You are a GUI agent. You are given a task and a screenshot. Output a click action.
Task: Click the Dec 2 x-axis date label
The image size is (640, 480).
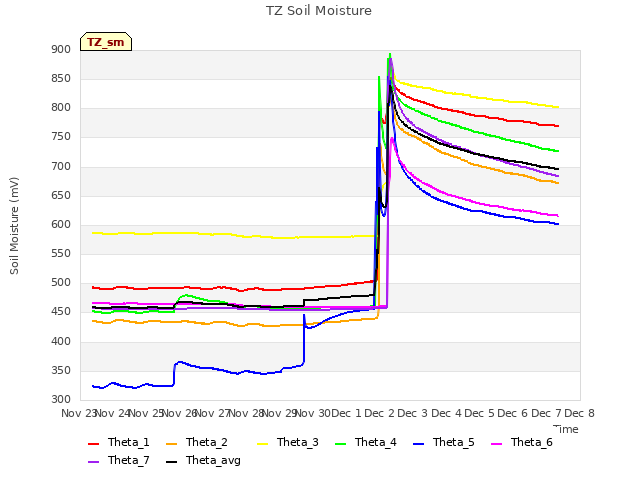tap(380, 413)
